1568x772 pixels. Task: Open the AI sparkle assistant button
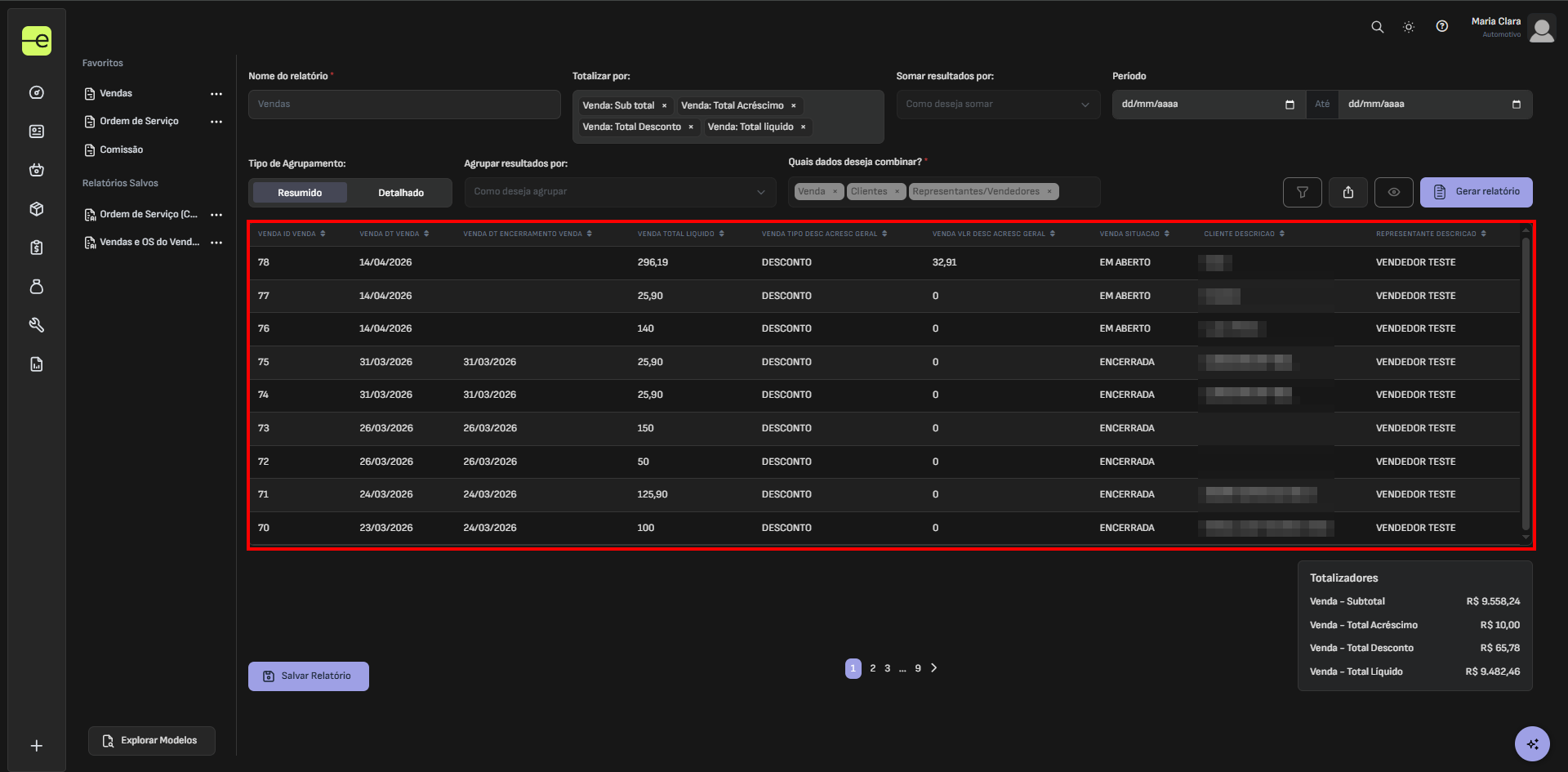[x=1532, y=743]
